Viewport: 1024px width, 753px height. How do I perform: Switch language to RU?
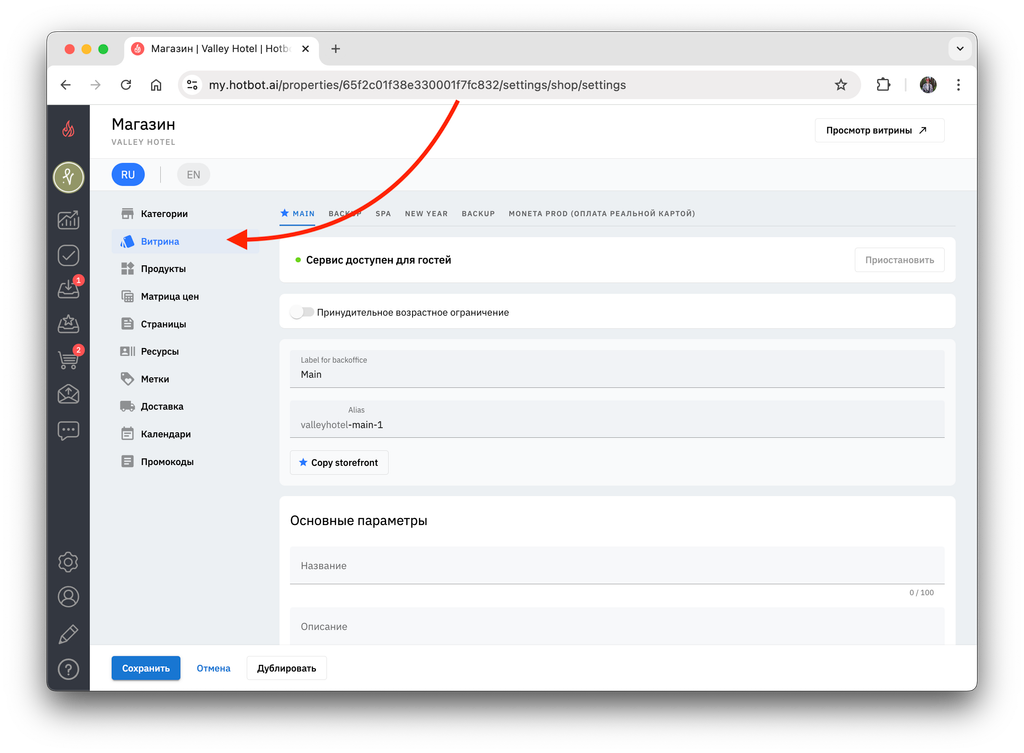(128, 174)
